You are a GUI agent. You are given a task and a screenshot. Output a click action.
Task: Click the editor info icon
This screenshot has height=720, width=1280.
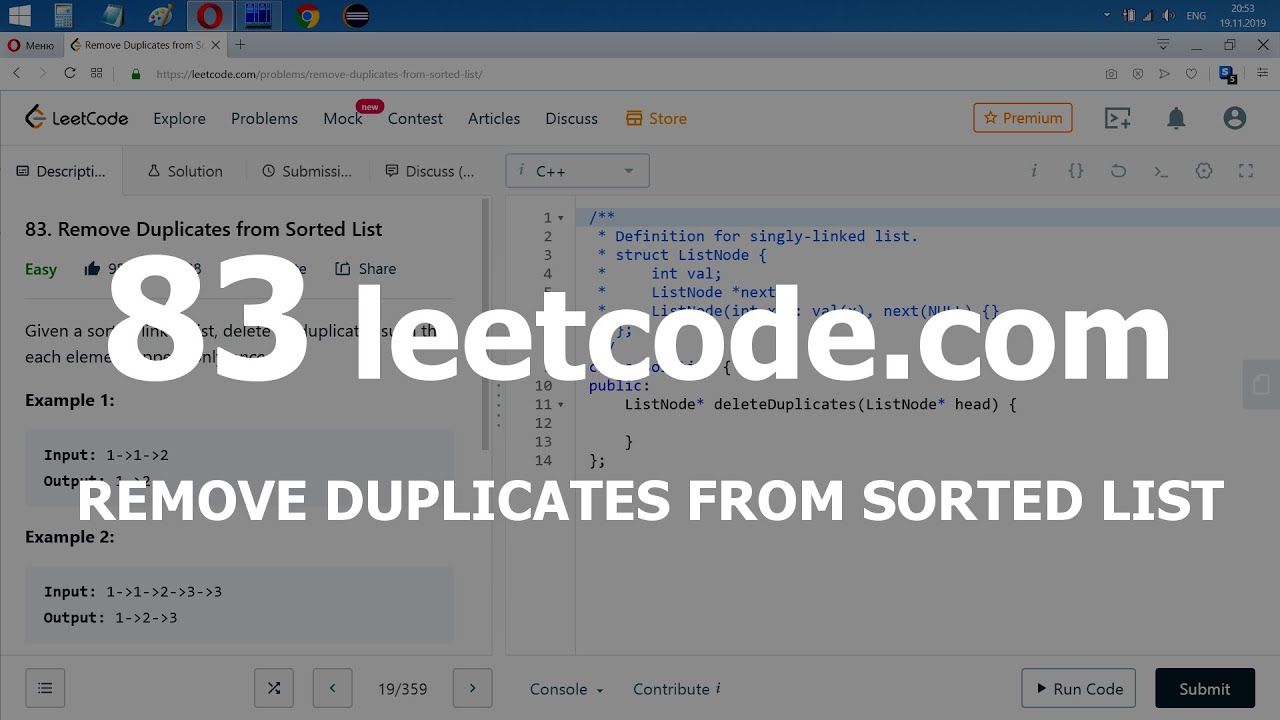1034,171
